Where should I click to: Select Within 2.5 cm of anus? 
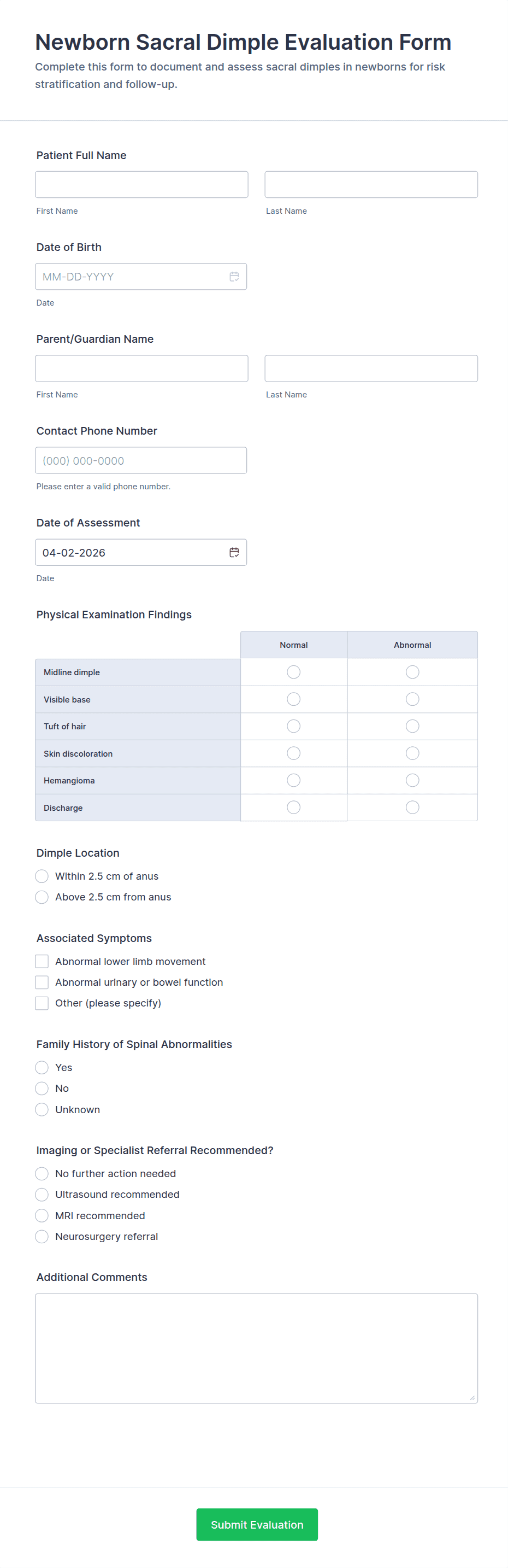[42, 876]
